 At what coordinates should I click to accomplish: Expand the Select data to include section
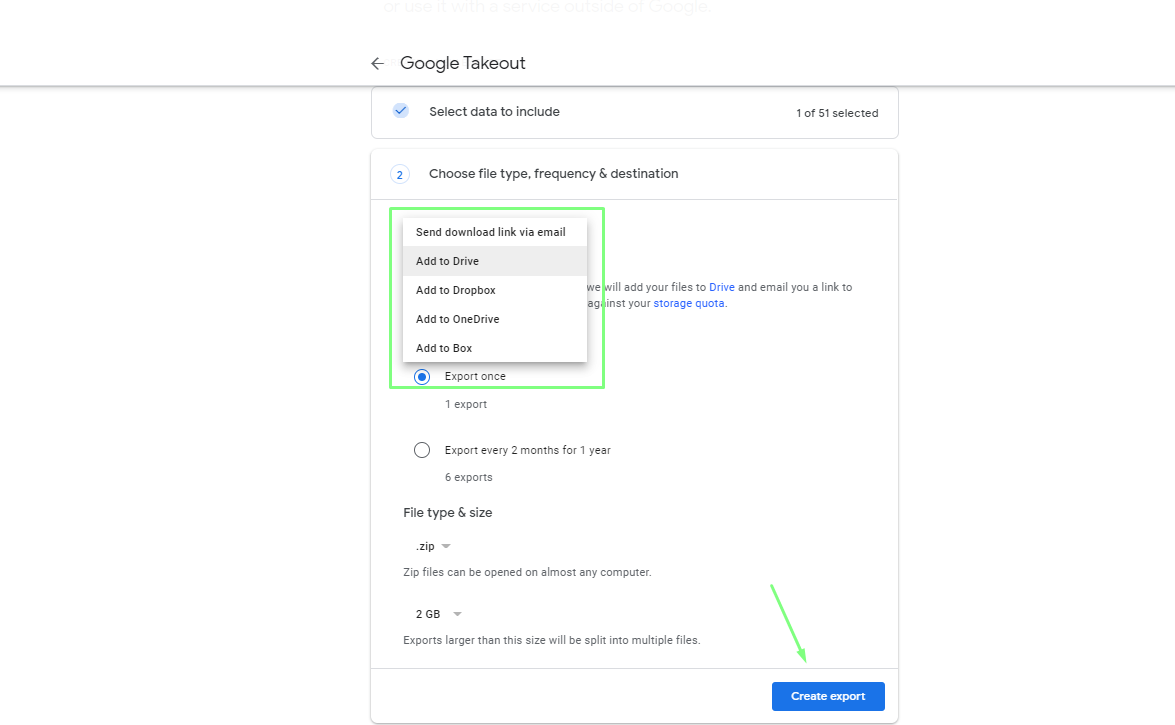pos(494,112)
